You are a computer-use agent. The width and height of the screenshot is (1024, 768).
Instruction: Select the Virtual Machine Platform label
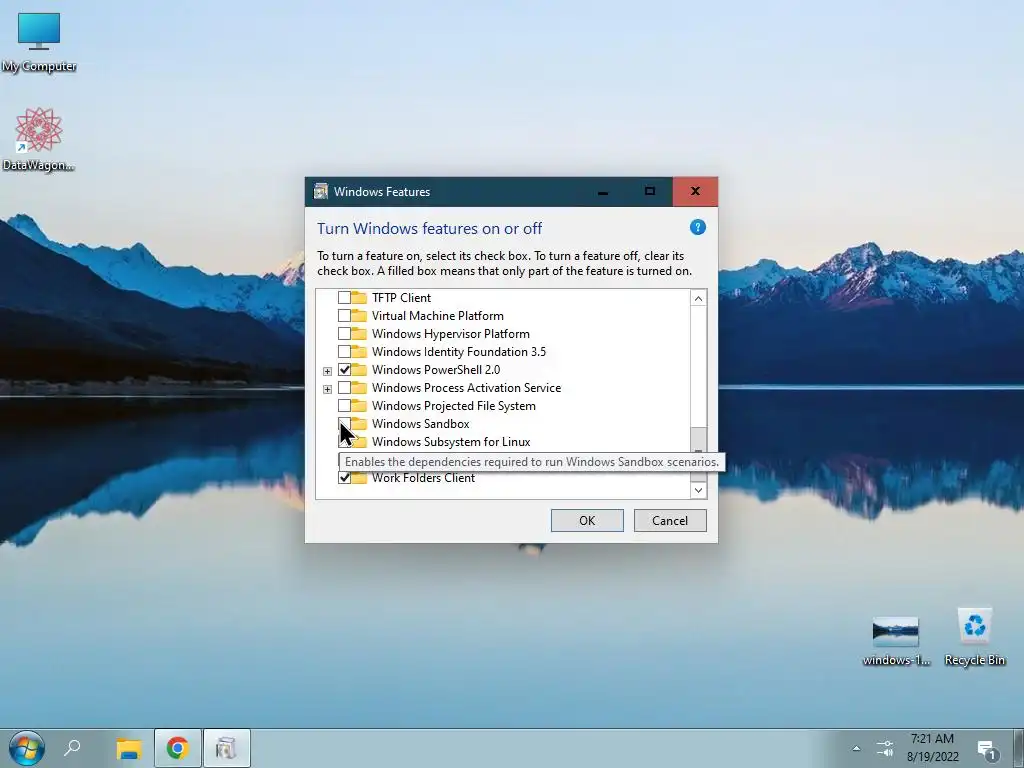pyautogui.click(x=438, y=315)
